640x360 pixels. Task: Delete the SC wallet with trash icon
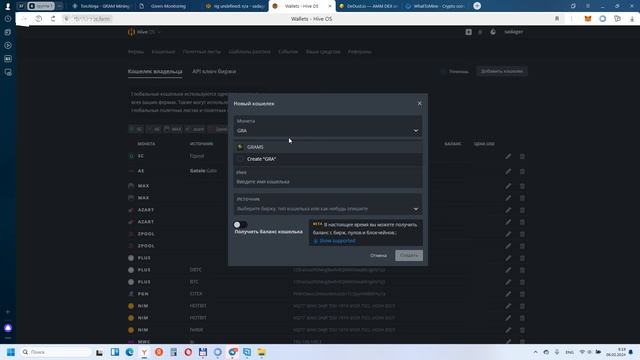522,156
